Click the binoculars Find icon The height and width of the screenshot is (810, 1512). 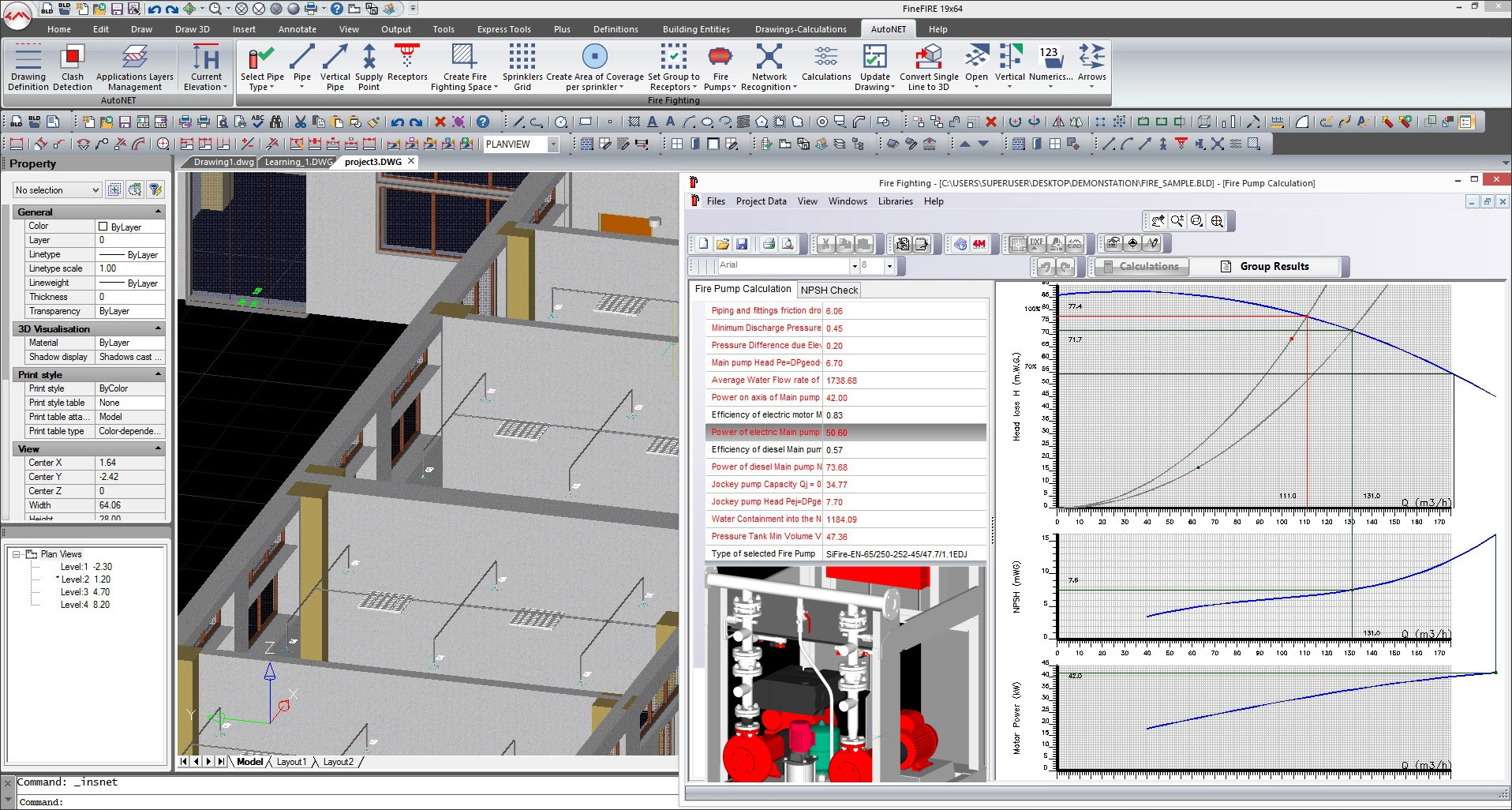click(x=276, y=122)
